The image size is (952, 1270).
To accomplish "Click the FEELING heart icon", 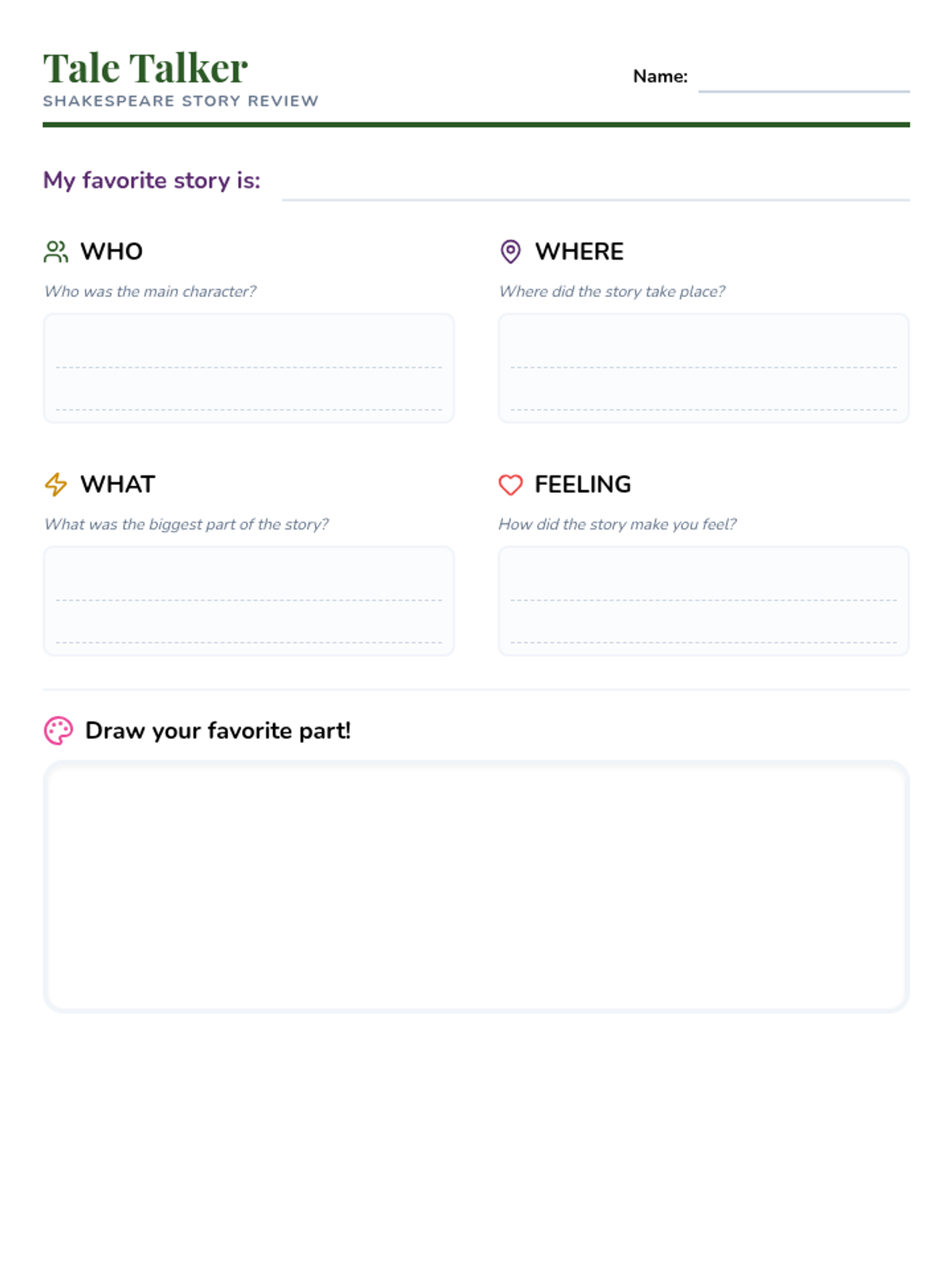I will click(x=510, y=484).
